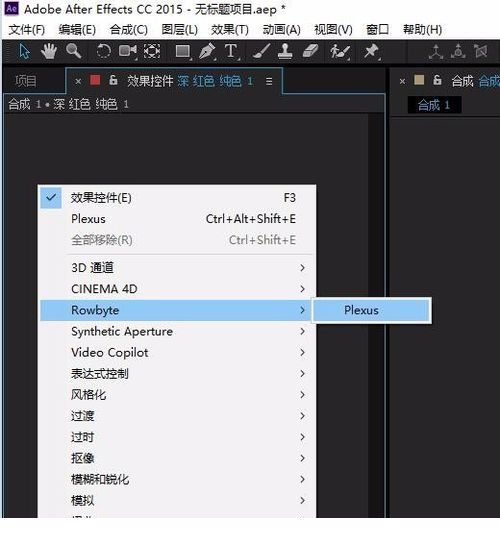Image resolution: width=500 pixels, height=538 pixels.
Task: Select the Pan Behind anchor point tool
Action: click(x=152, y=51)
